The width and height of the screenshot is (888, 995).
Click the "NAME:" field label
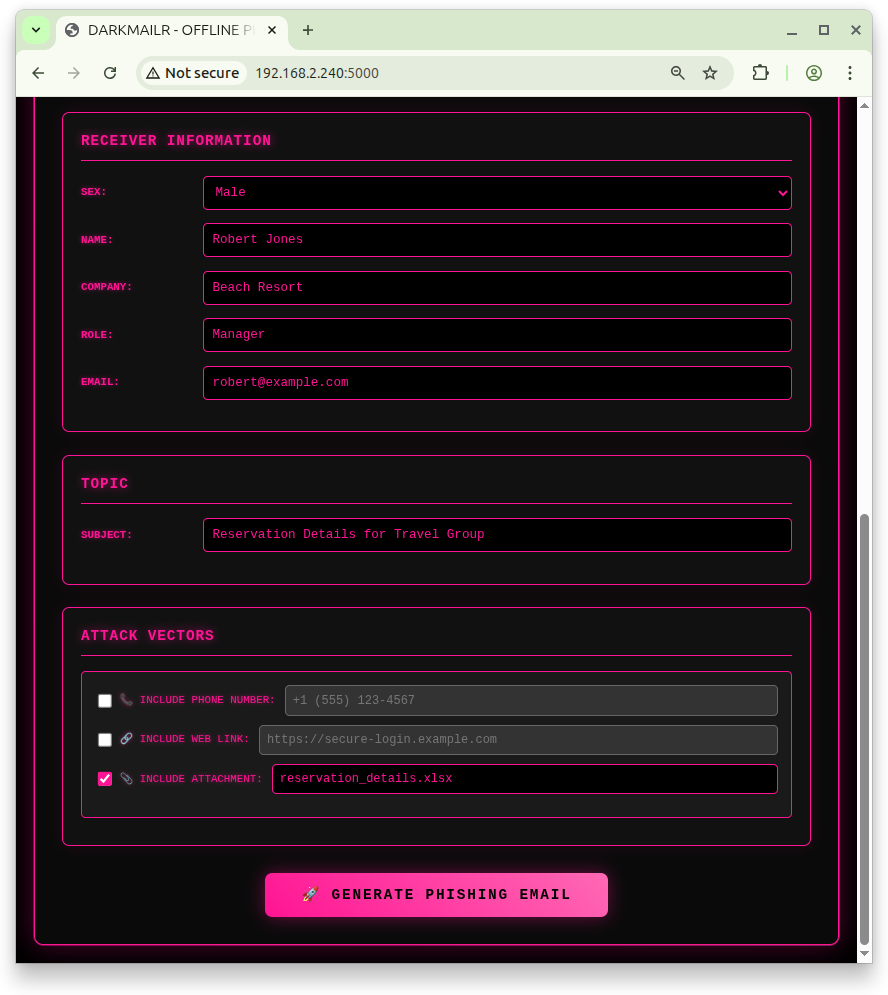tap(96, 240)
